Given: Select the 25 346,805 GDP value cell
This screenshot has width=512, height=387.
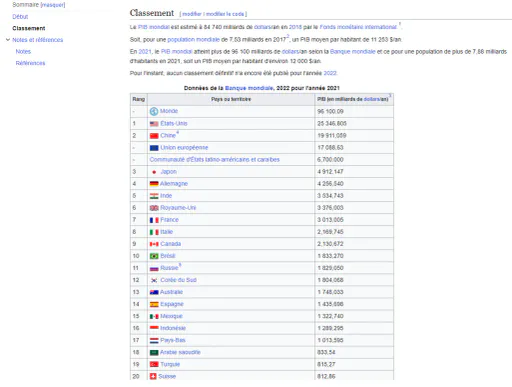Looking at the screenshot, I should click(354, 124).
